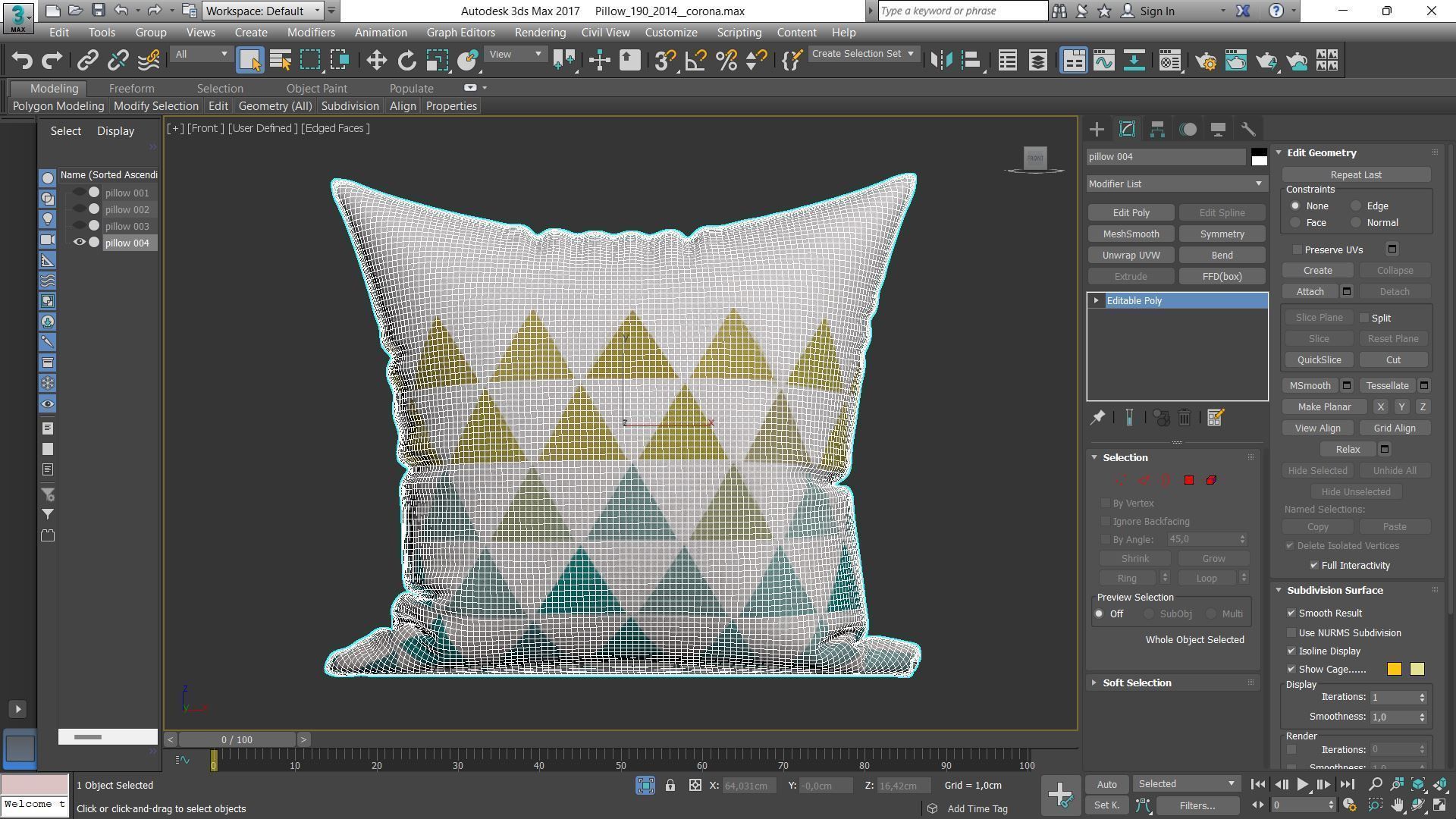Switch to the Freeform ribbon tab
Image resolution: width=1456 pixels, height=819 pixels.
131,89
